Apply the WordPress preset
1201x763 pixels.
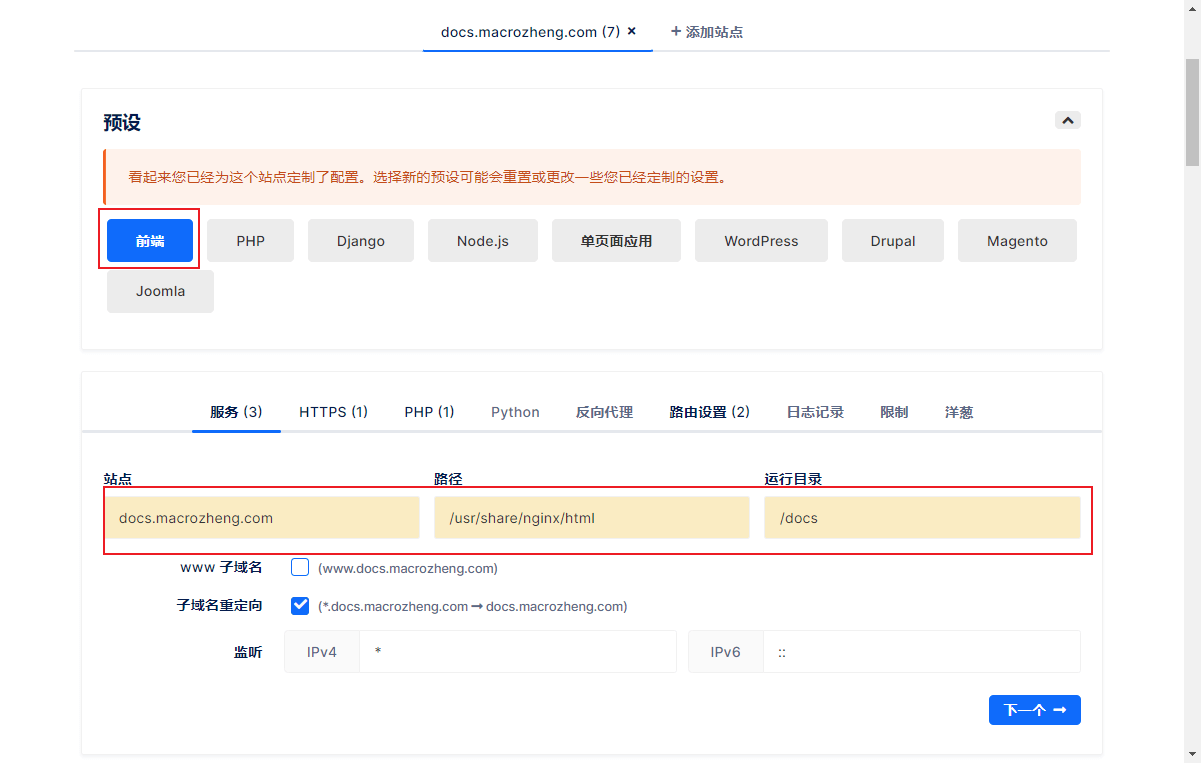[761, 241]
